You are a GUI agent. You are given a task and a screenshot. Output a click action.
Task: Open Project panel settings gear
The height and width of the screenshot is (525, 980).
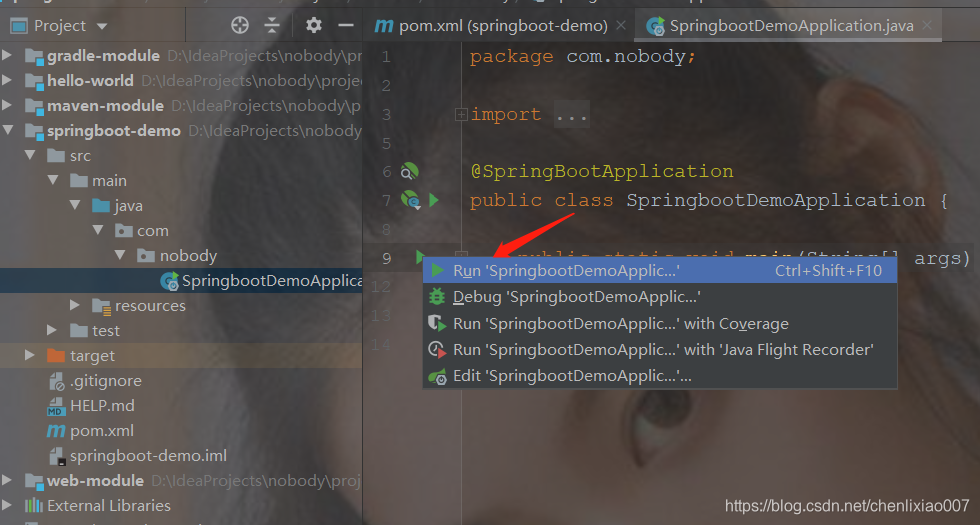click(x=313, y=26)
